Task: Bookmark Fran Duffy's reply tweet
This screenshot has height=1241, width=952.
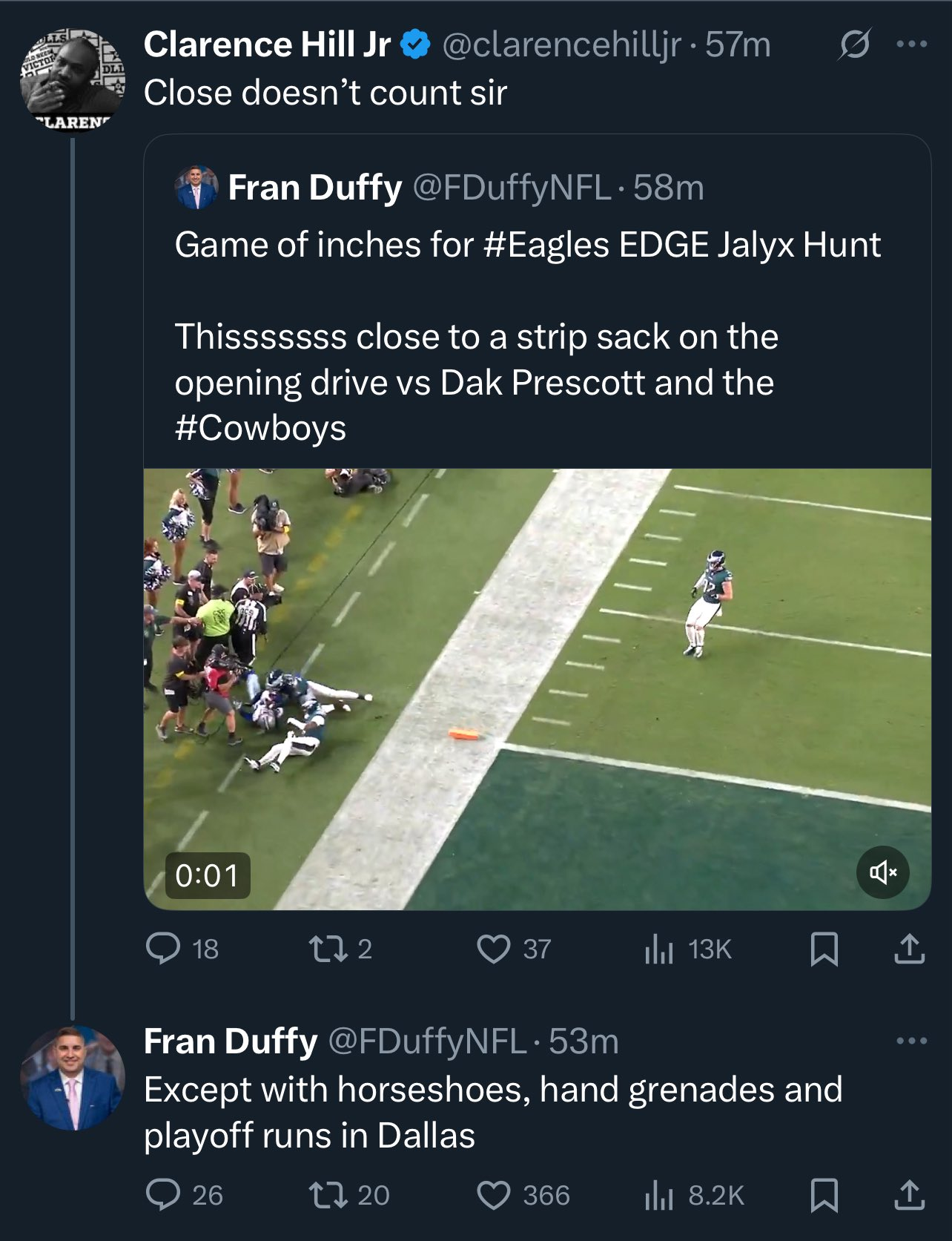Action: point(824,1195)
